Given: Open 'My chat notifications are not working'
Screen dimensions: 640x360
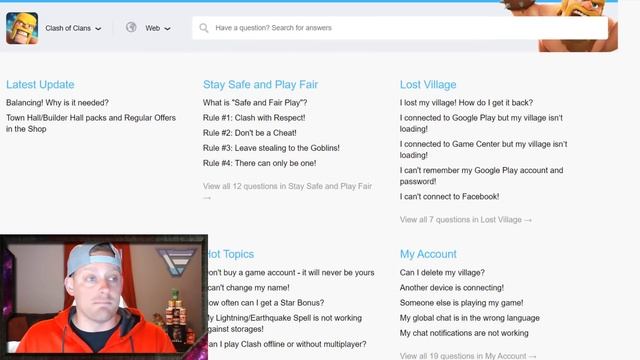Looking at the screenshot, I should pyautogui.click(x=464, y=333).
